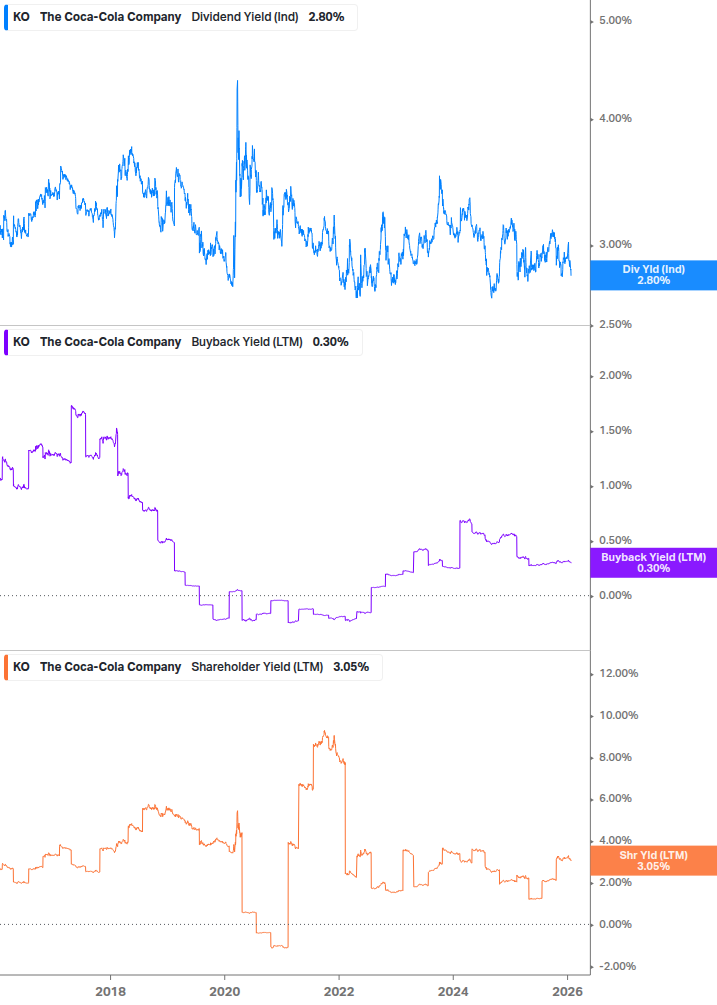Screen dimensions: 717x1005
Task: Click the blue Dividend Yield color swatch
Action: (7, 17)
